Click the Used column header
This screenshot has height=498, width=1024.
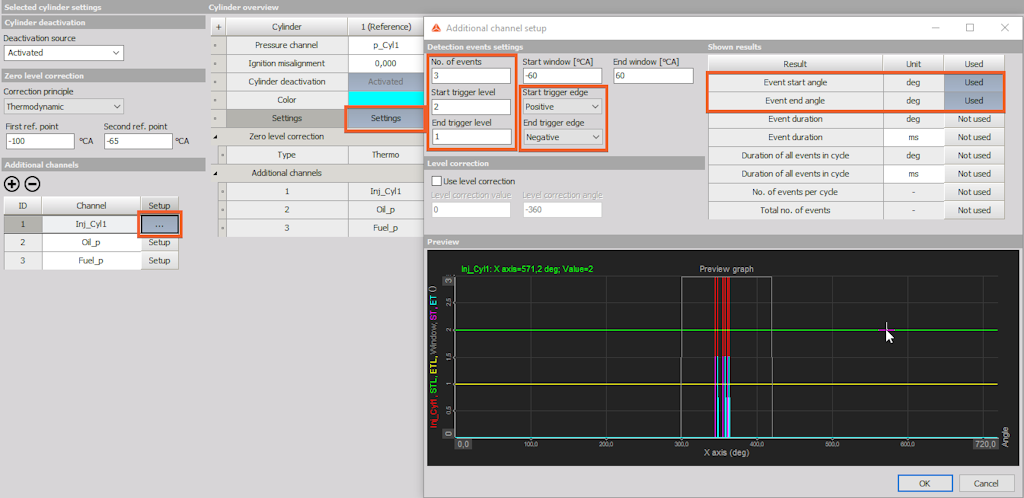(x=974, y=64)
